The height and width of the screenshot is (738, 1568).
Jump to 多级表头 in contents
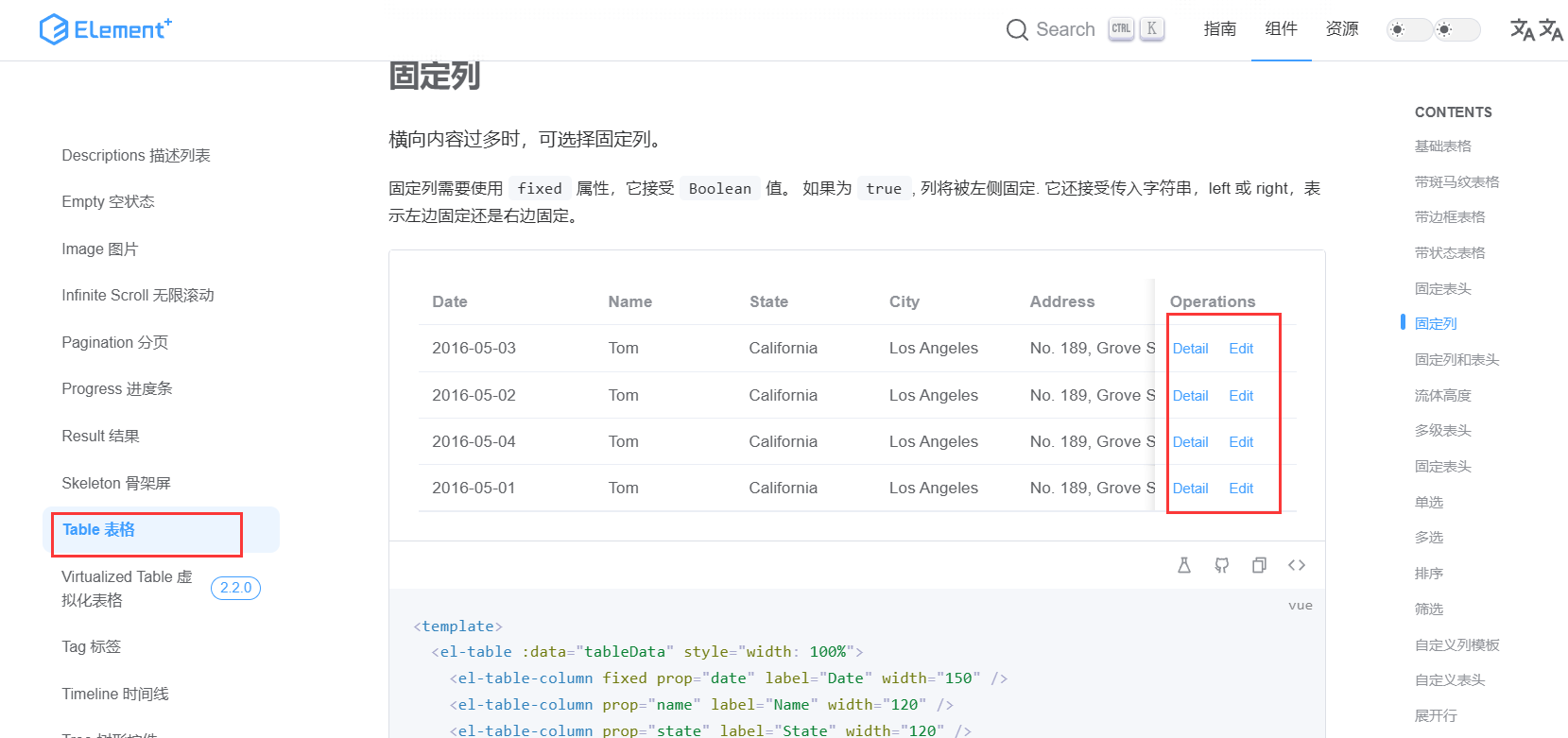pyautogui.click(x=1443, y=431)
